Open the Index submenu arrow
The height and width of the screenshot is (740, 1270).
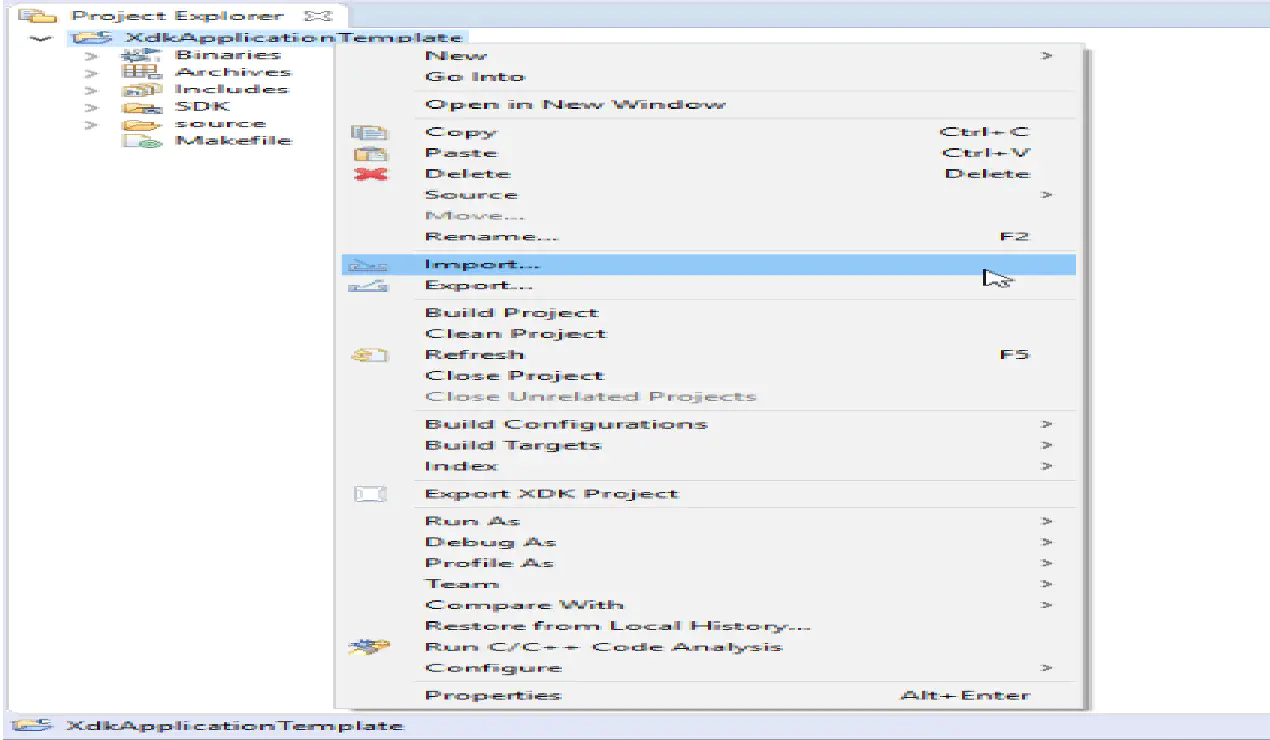pyautogui.click(x=1047, y=467)
